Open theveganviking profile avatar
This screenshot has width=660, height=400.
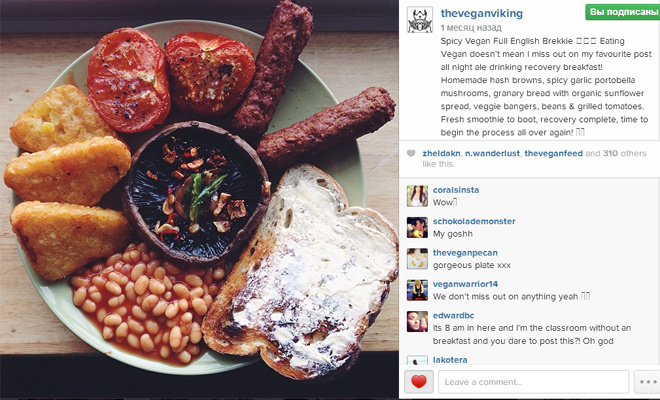point(420,20)
